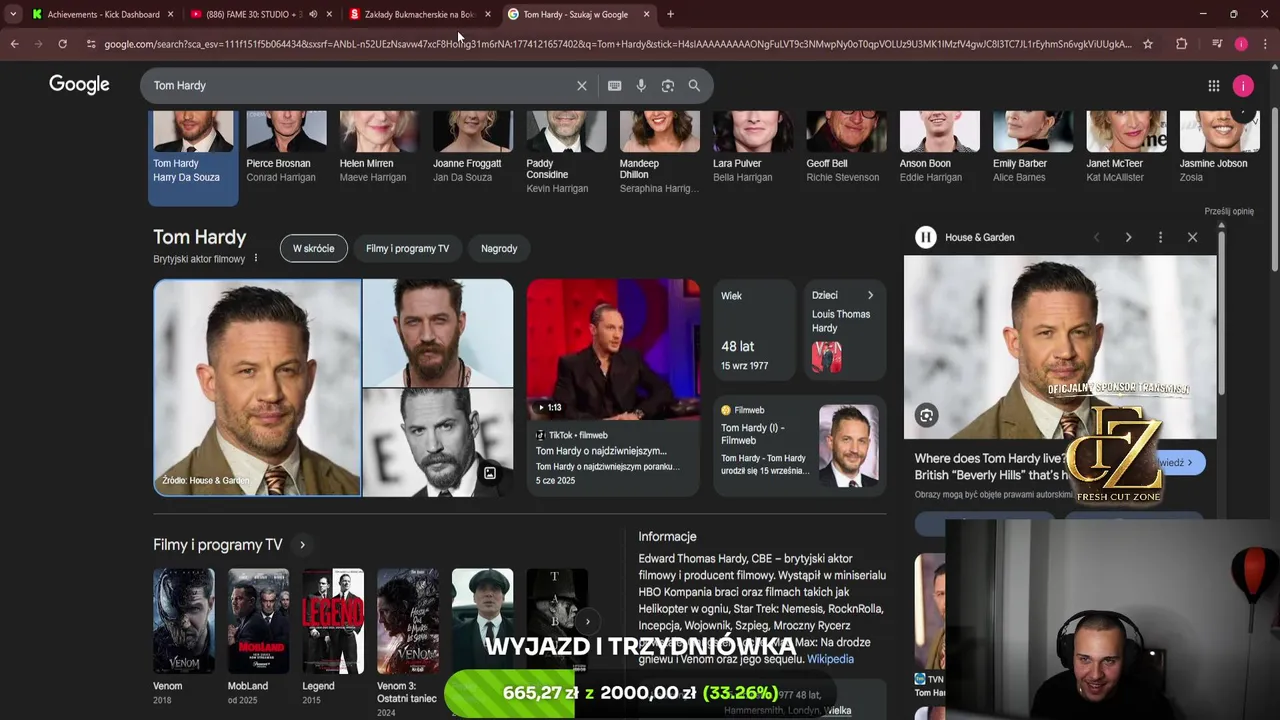This screenshot has width=1280, height=720.
Task: Click the Prześlij opinię feedback link
Action: [x=1229, y=211]
